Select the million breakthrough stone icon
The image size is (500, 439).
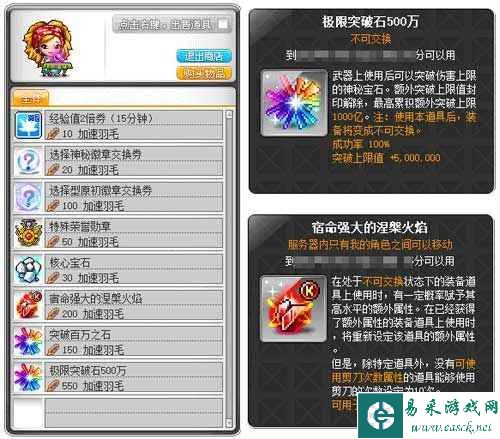coord(28,341)
